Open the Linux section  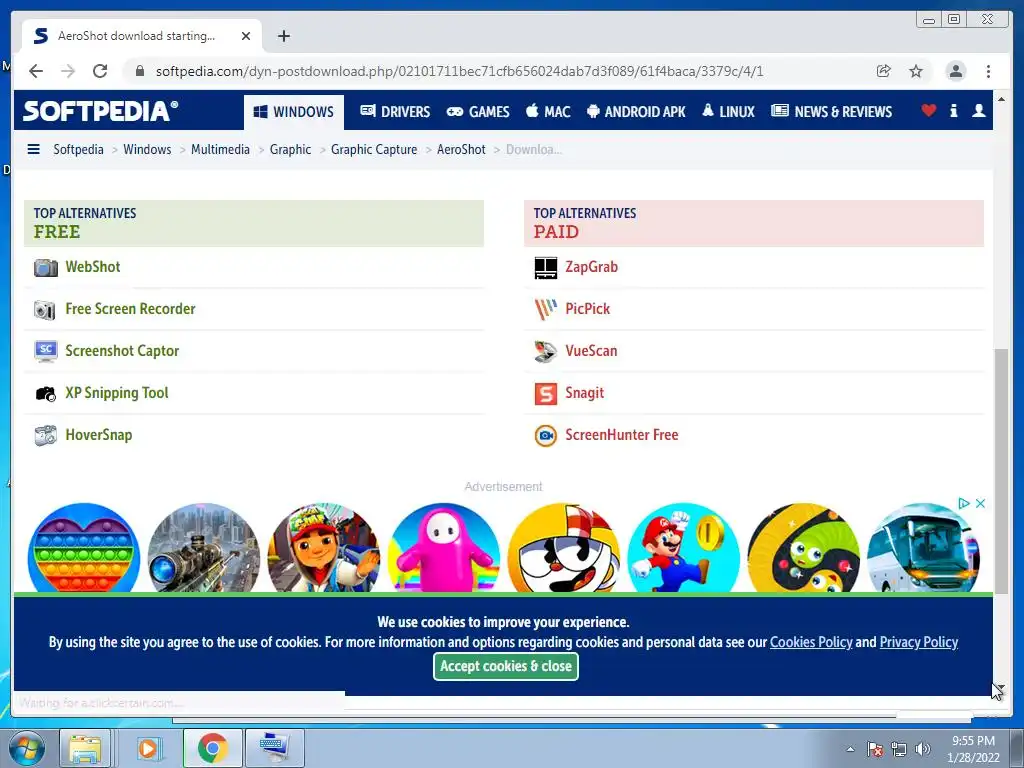tap(728, 112)
